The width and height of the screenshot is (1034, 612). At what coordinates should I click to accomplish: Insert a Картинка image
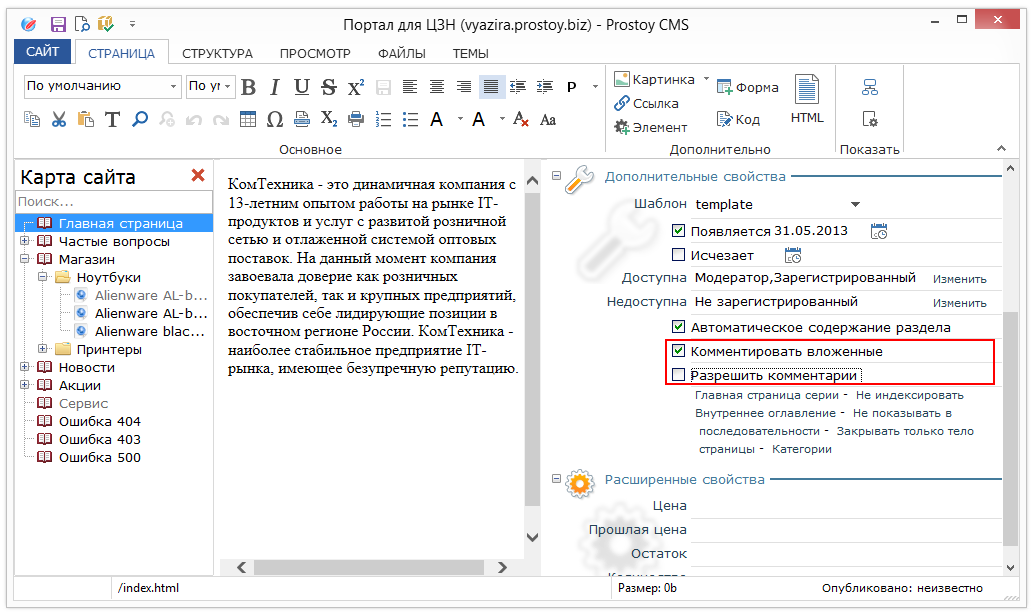point(654,79)
